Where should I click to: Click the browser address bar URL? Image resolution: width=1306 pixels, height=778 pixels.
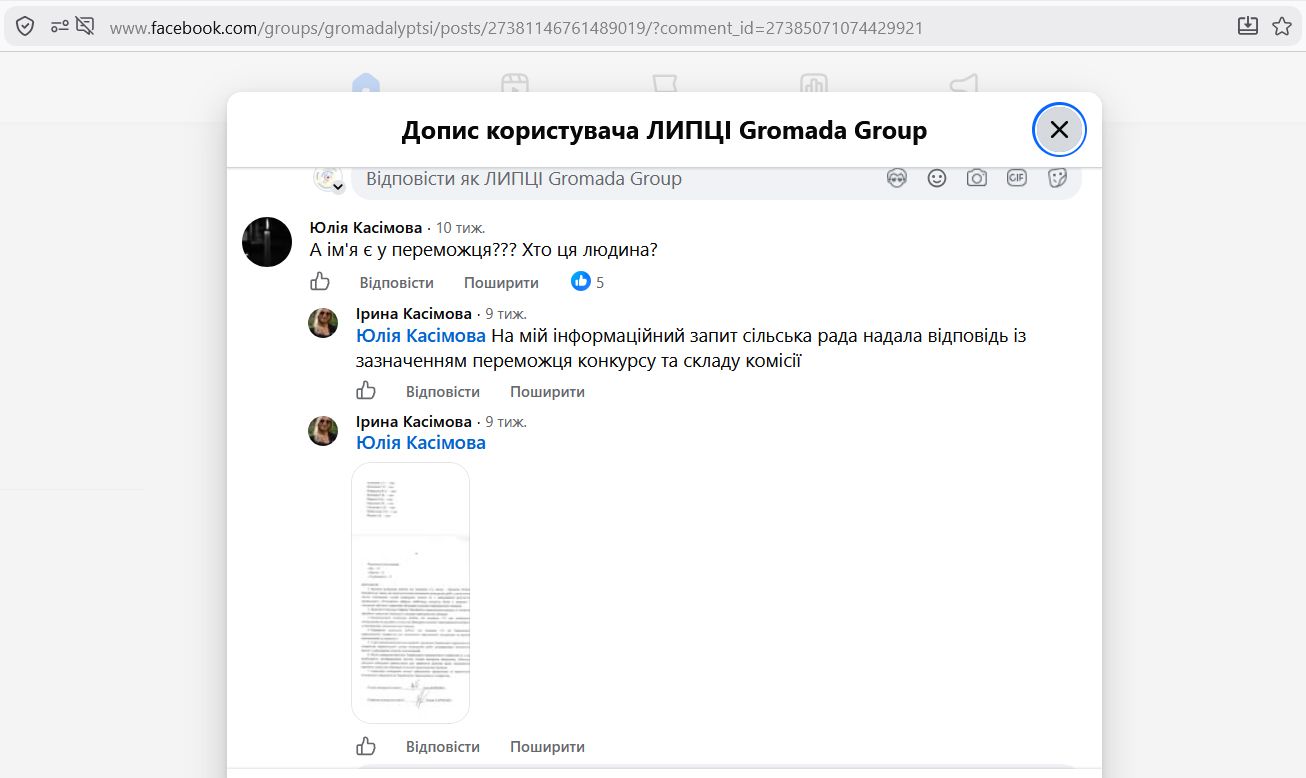pos(516,28)
